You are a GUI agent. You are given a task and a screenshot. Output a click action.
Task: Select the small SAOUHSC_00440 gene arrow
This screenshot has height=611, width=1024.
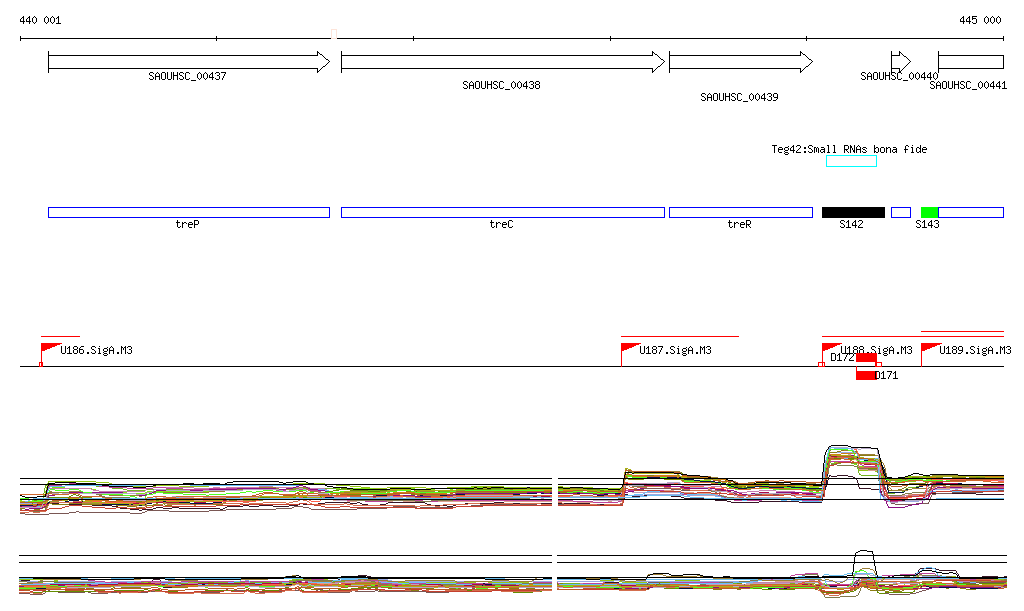tap(900, 62)
